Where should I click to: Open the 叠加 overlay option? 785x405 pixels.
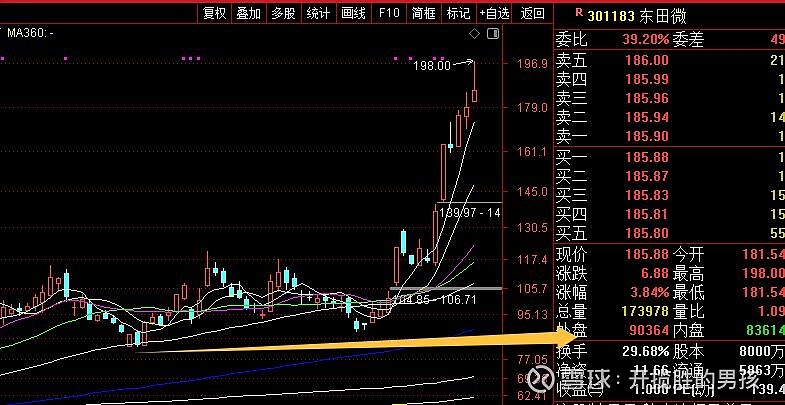[x=249, y=14]
